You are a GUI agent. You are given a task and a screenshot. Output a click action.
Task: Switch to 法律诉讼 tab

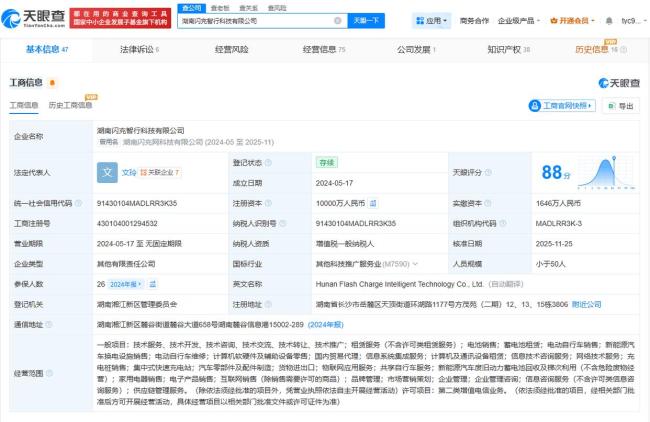click(139, 50)
